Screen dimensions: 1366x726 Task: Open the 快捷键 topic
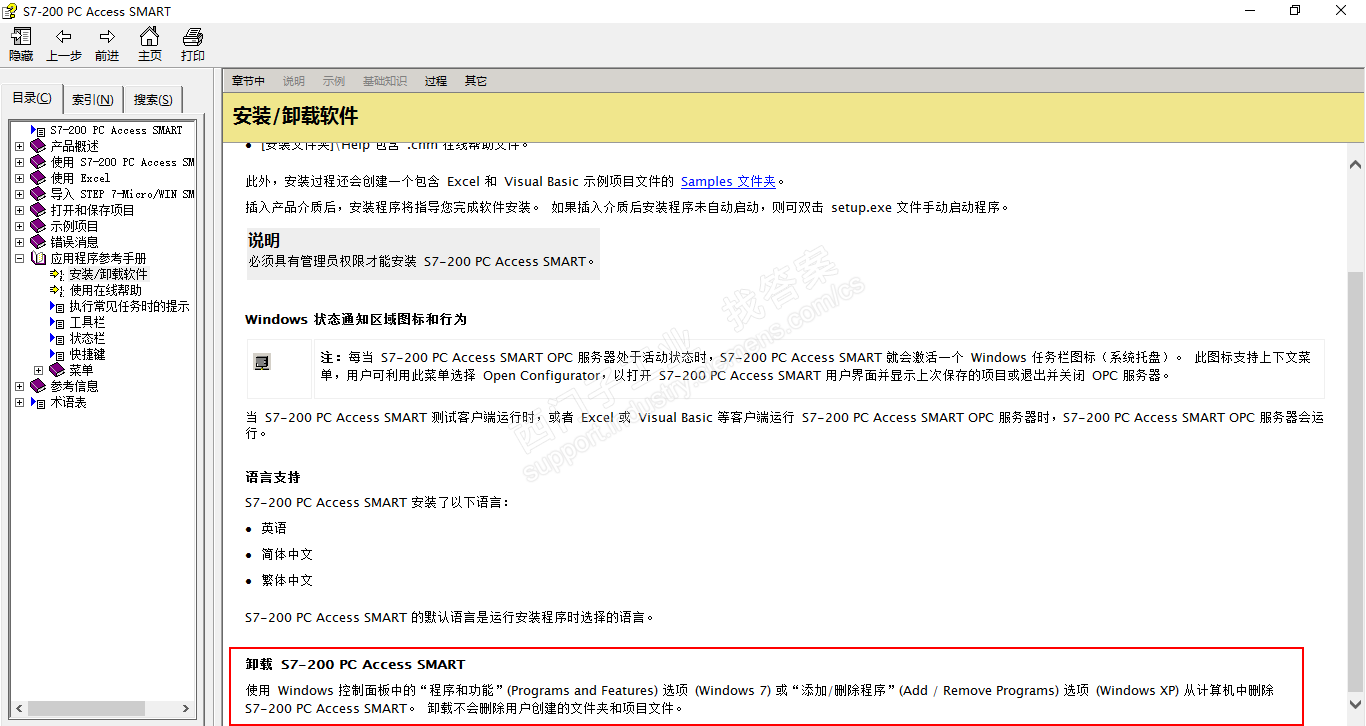87,354
